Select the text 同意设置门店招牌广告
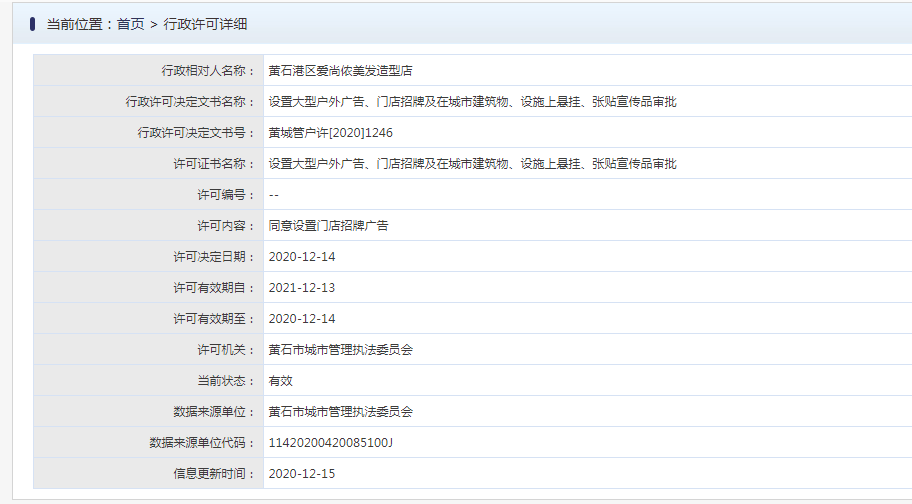This screenshot has width=912, height=504. 328,226
